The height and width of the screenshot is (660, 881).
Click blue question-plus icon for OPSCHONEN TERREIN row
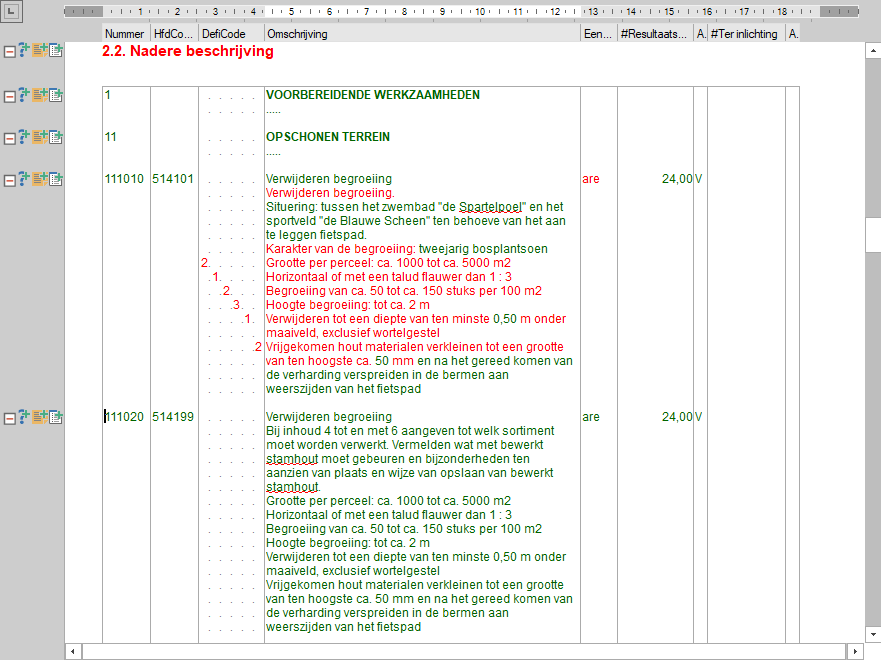pyautogui.click(x=24, y=136)
